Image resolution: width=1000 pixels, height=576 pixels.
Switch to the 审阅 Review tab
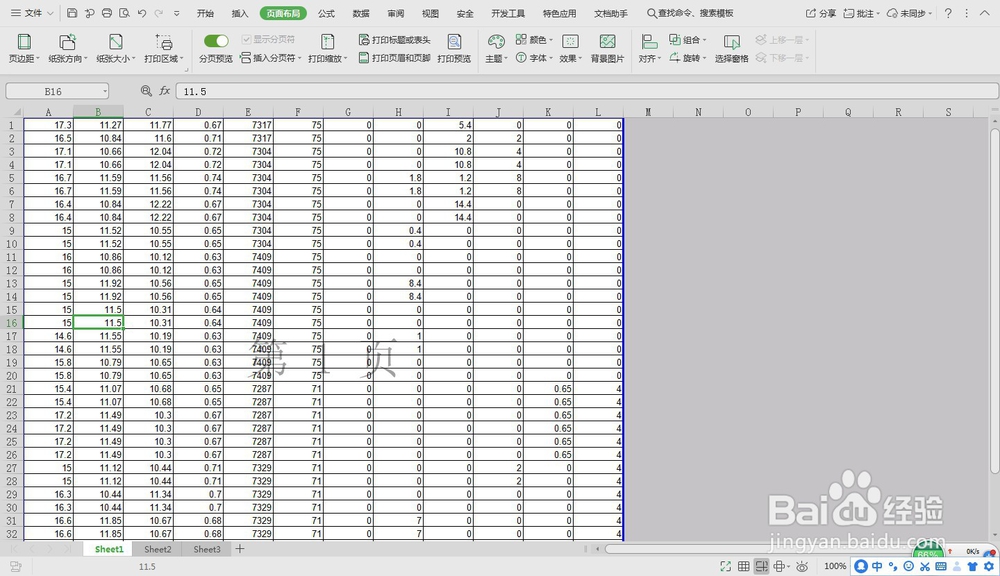coord(395,13)
